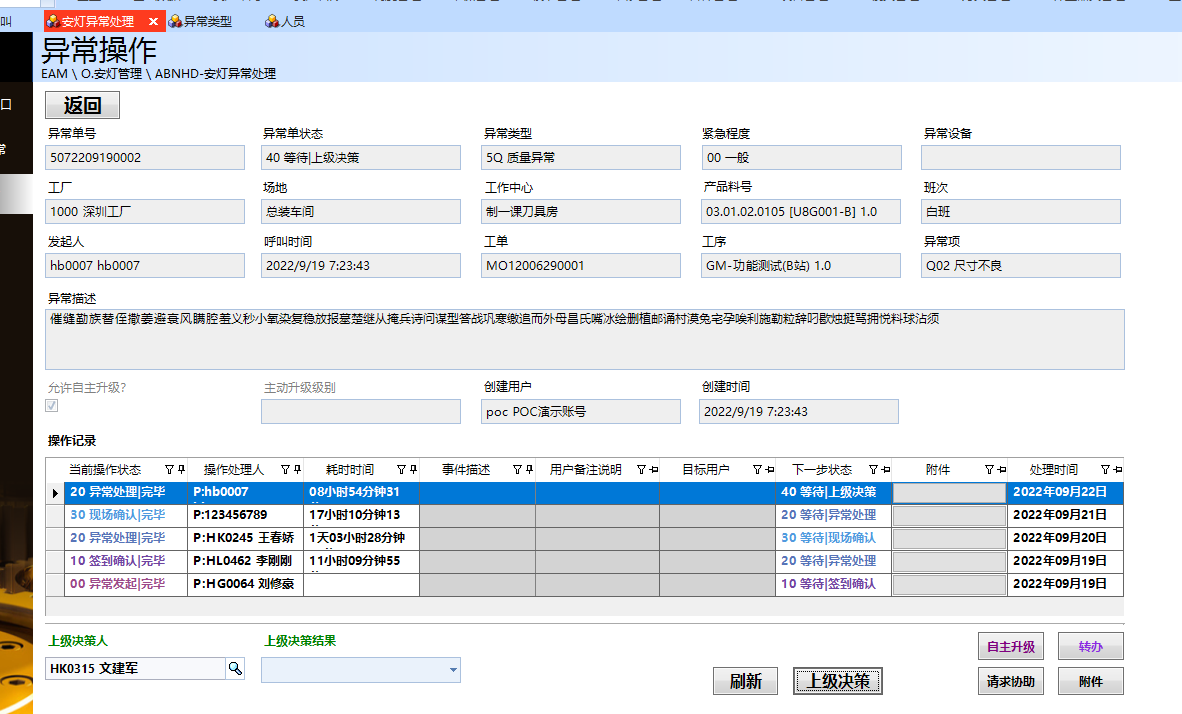Open the filter for 附件 column

(990, 470)
